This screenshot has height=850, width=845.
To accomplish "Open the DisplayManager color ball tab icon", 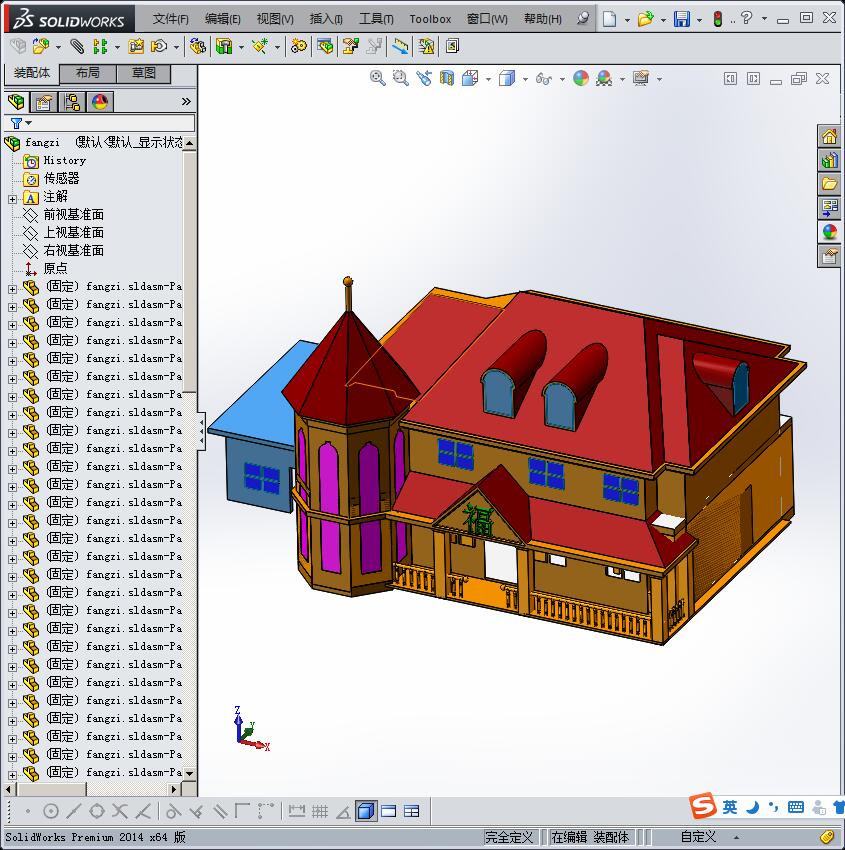I will tap(100, 101).
